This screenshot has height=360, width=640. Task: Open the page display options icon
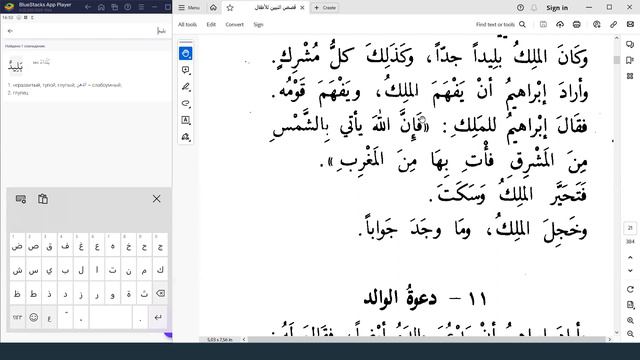(x=630, y=305)
